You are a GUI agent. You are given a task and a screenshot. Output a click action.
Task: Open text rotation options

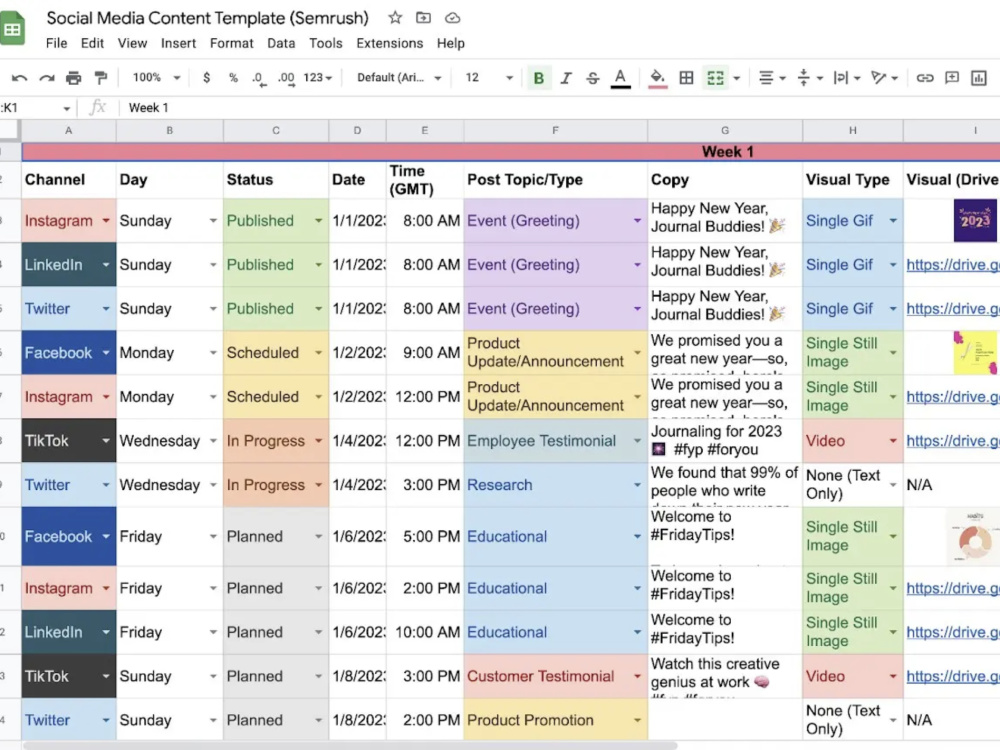click(x=885, y=78)
